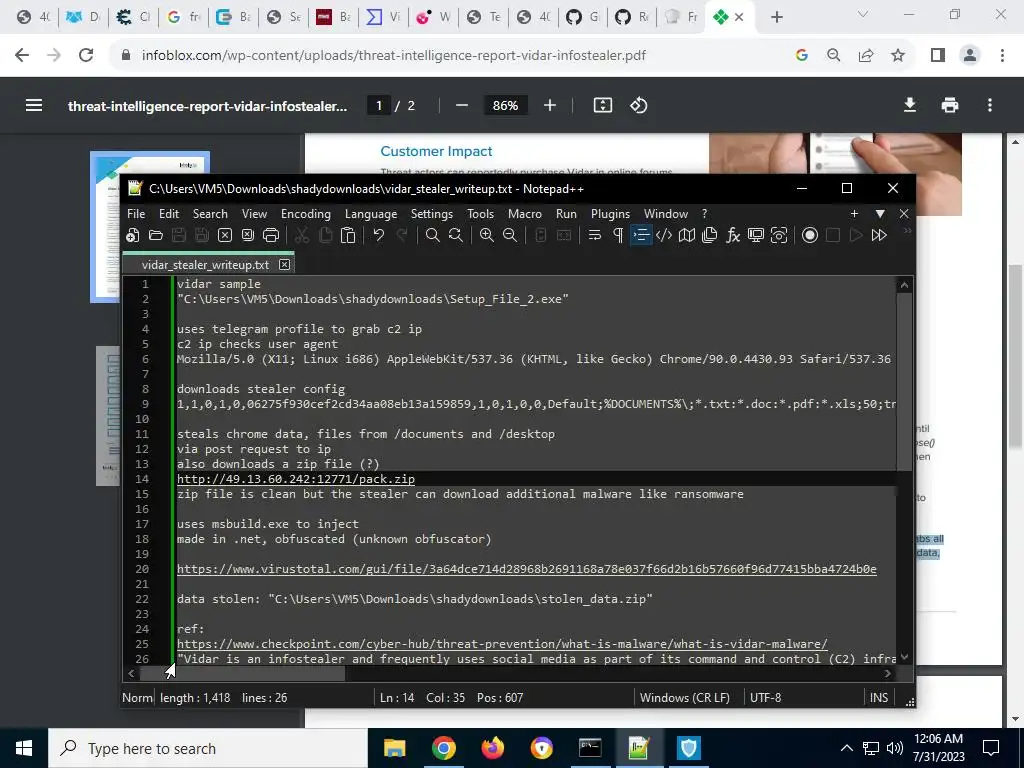Screen dimensions: 1024x768
Task: Open the Macro menu
Action: [x=525, y=214]
